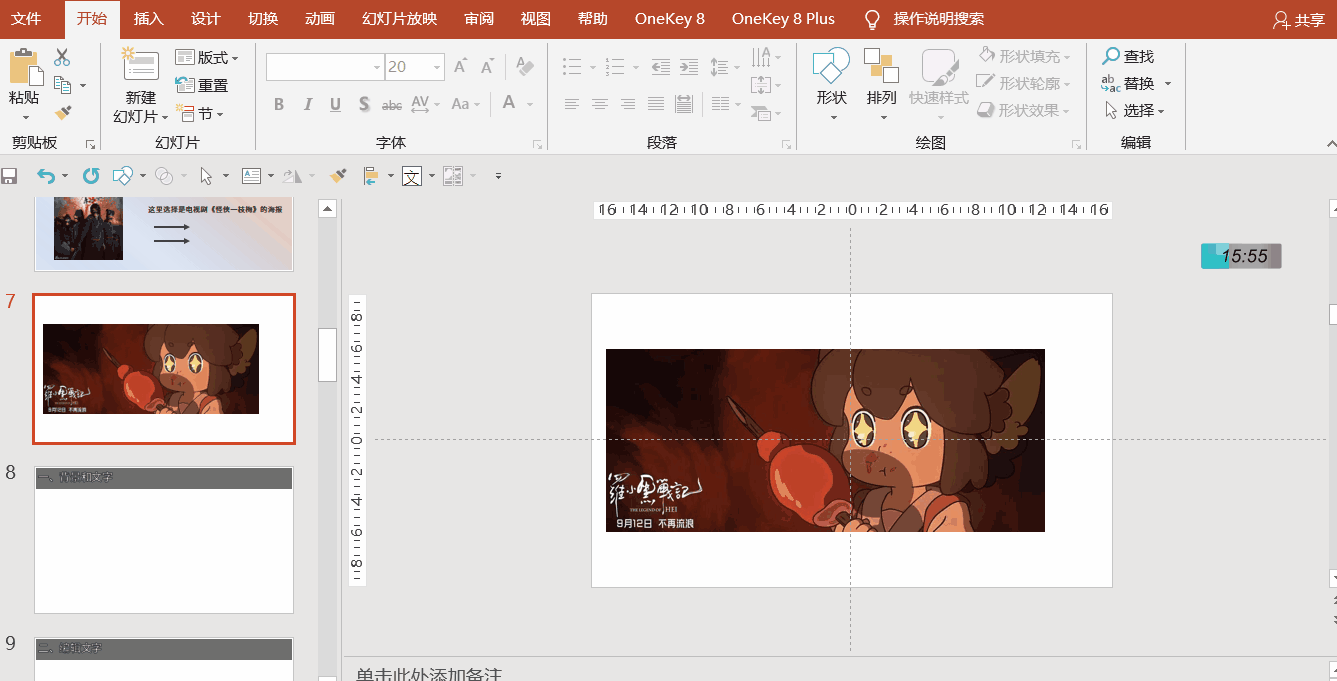Click the 重置 reset slide button
The height and width of the screenshot is (681, 1337).
202,86
